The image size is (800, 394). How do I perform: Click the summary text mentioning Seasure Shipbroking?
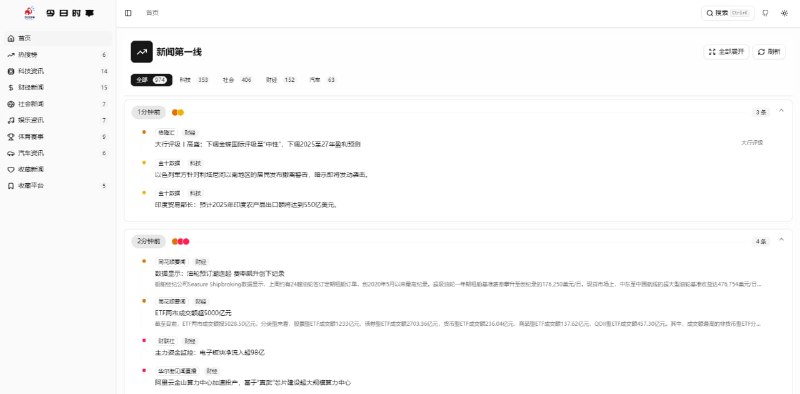[458, 284]
